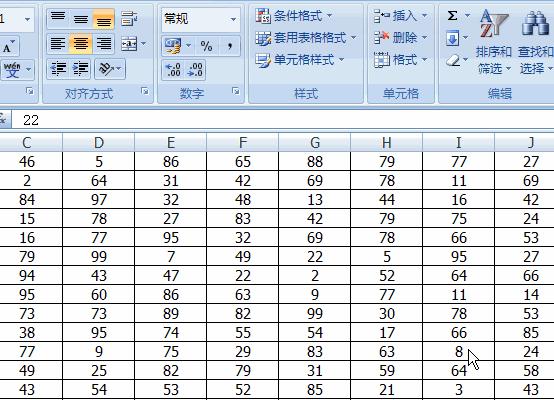554x400 pixels.
Task: Open merge cells dropdown arrow
Action: 143,44
